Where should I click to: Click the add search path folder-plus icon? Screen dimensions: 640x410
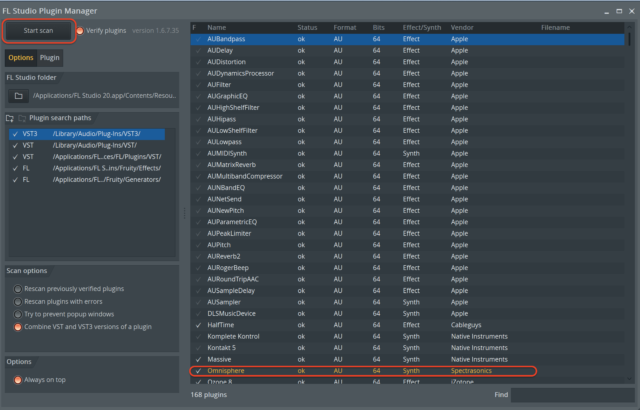click(x=9, y=118)
